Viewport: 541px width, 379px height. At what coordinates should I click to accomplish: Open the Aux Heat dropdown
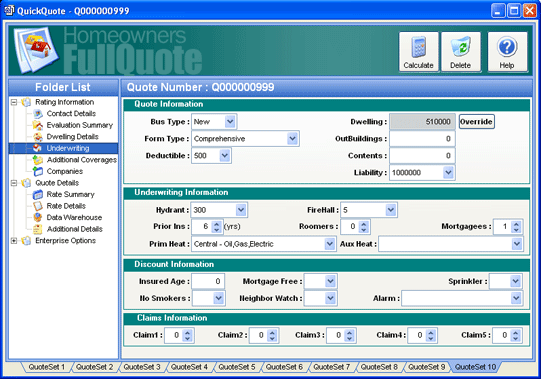[517, 244]
